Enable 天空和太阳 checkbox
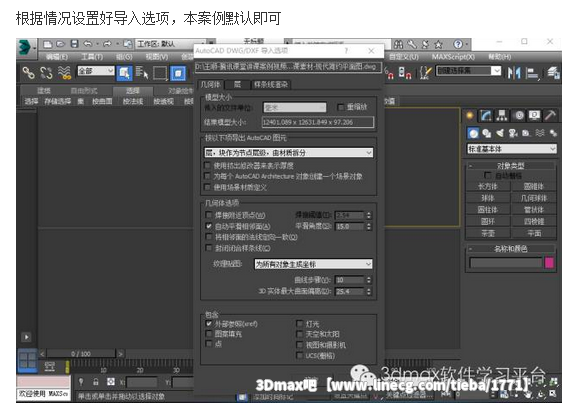Viewport: 568px width, 404px height. pos(300,334)
